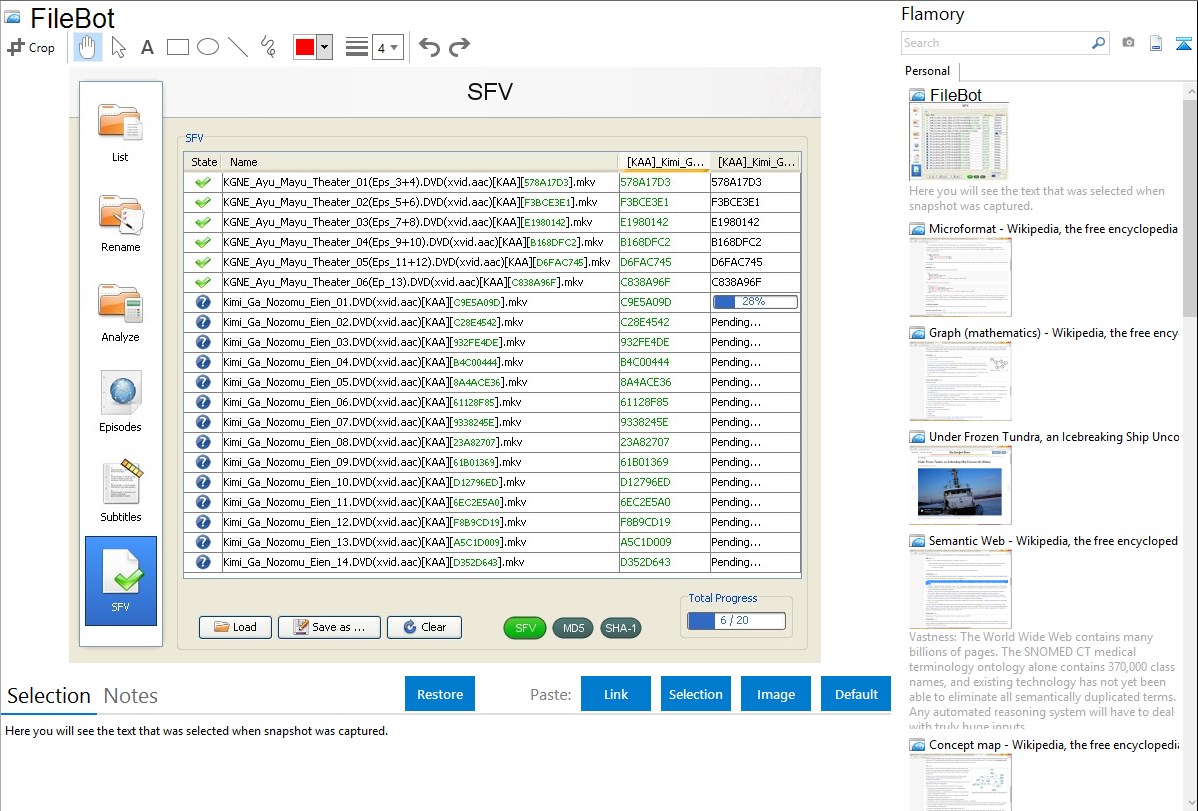Select the text annotation tool

pos(147,47)
